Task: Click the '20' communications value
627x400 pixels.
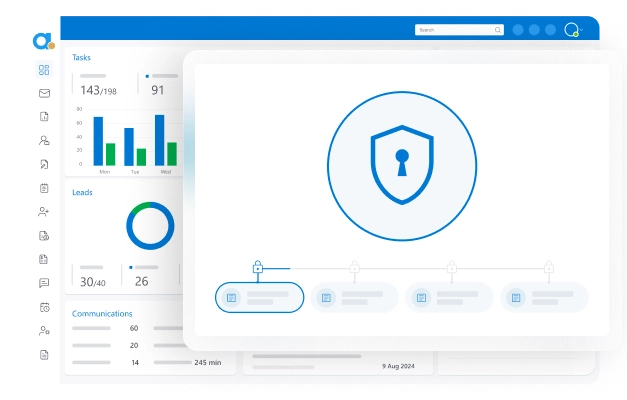Action: (134, 346)
